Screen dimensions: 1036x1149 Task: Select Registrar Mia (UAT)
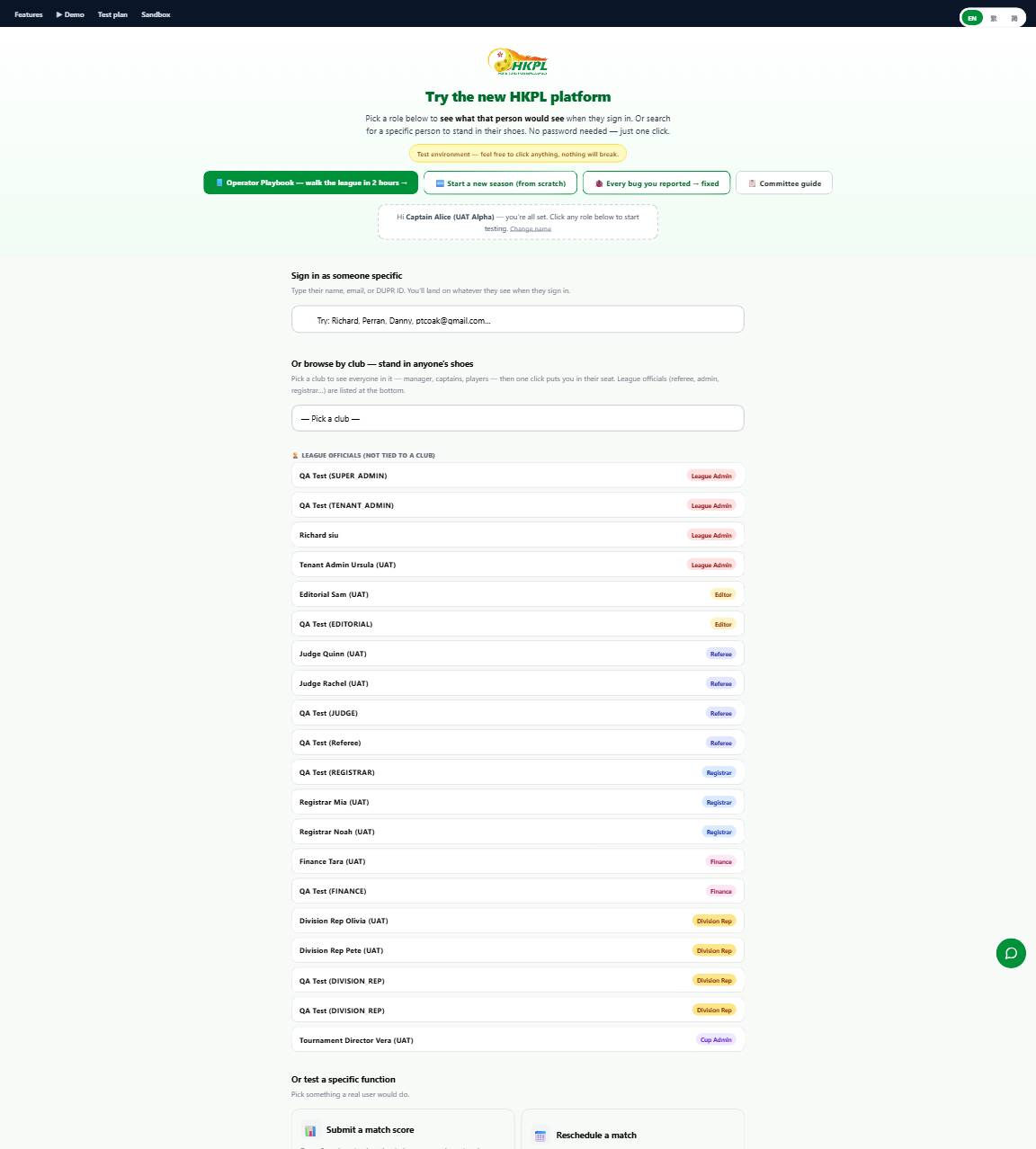(x=517, y=802)
